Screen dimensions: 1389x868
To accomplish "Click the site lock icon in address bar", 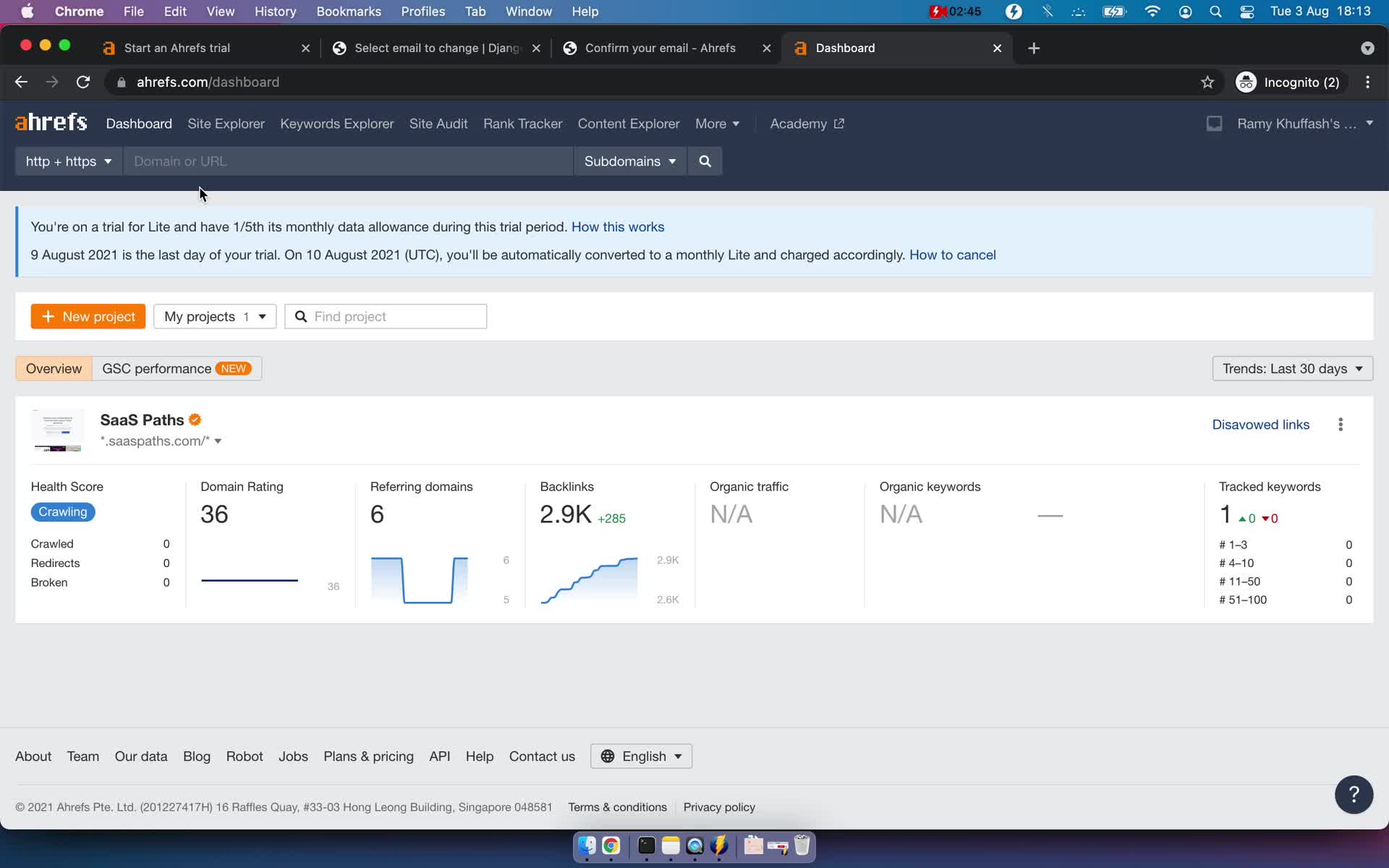I will (x=122, y=82).
